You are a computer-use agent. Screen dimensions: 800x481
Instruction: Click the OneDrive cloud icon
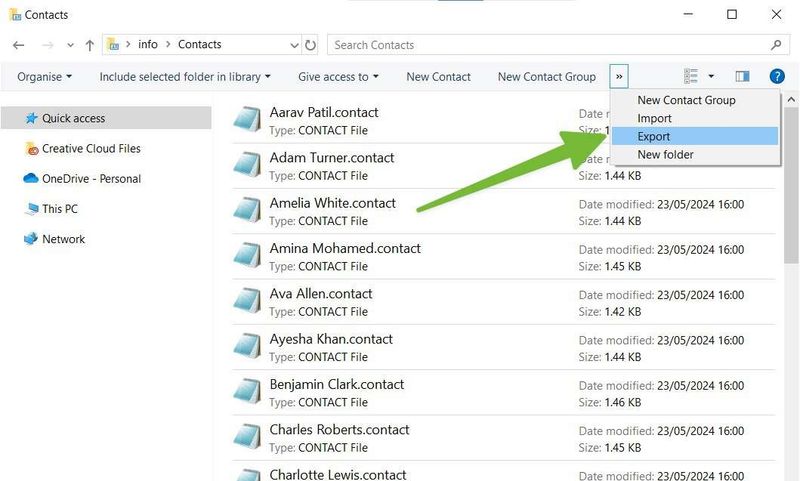point(31,178)
